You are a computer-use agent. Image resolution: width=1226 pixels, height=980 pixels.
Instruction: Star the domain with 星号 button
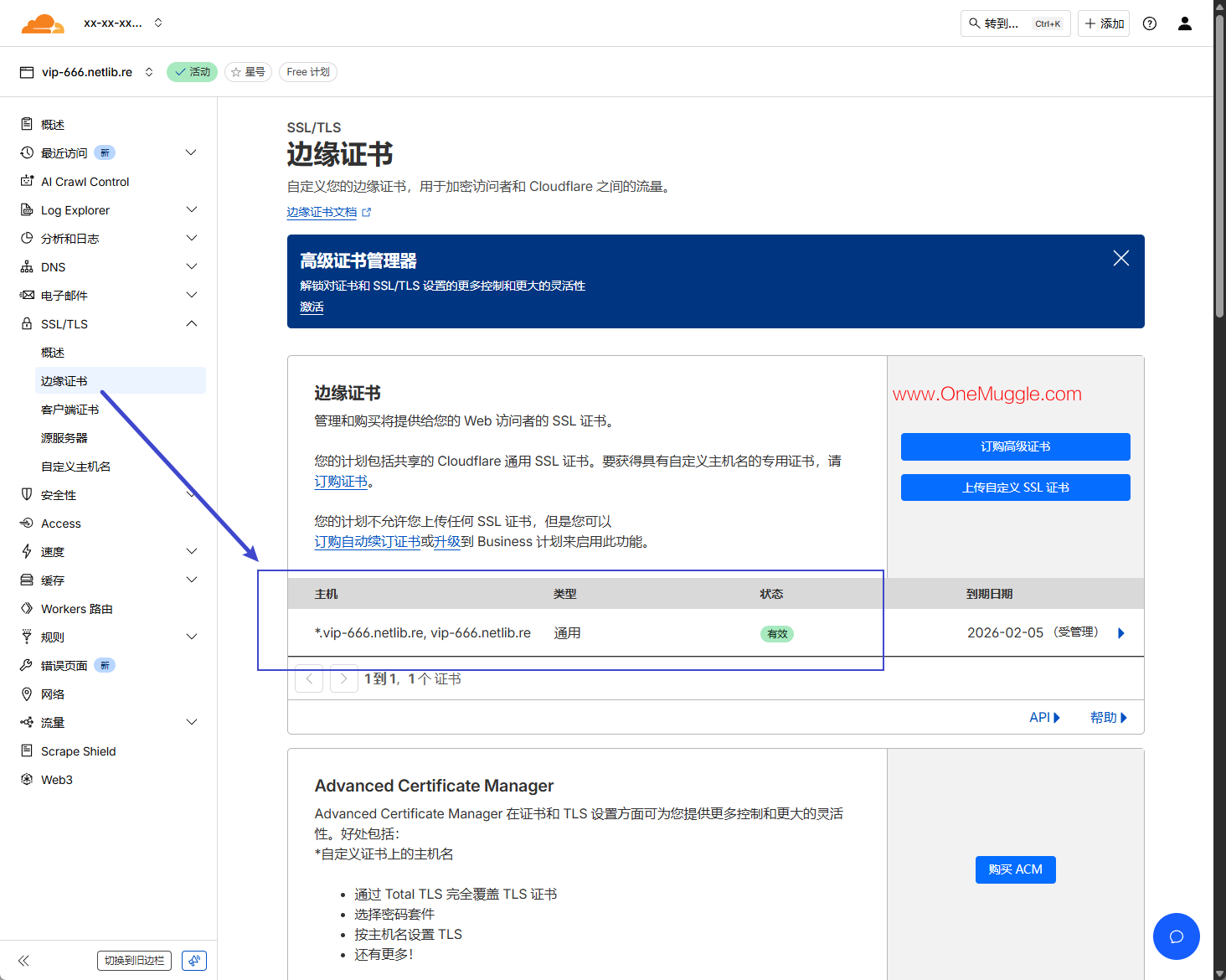(x=248, y=72)
